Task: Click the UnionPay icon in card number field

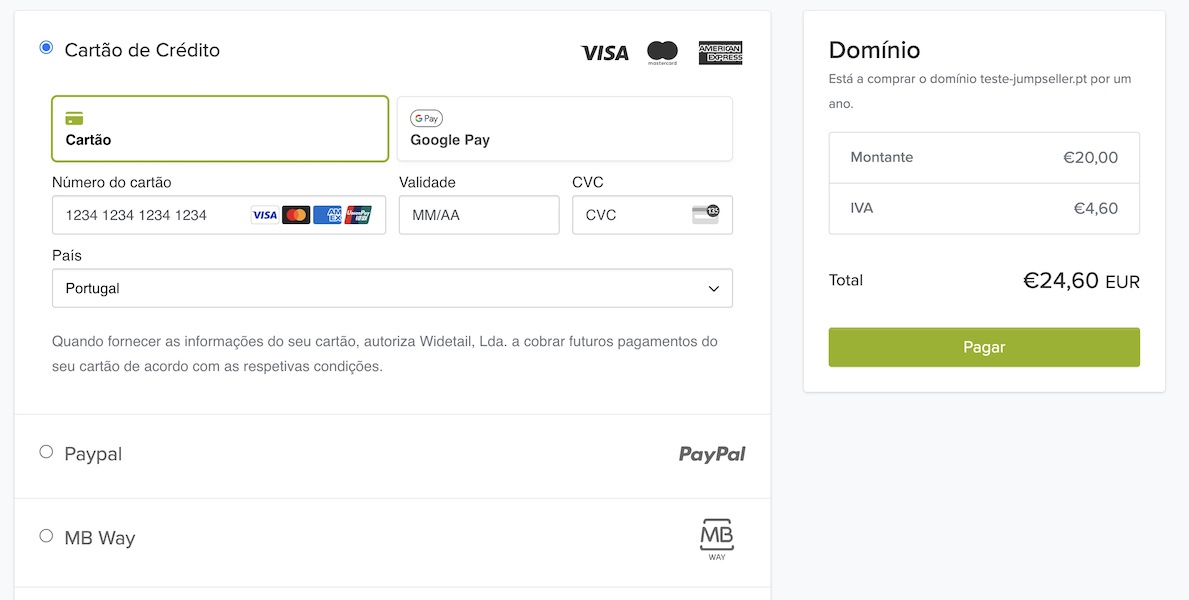Action: pyautogui.click(x=358, y=215)
